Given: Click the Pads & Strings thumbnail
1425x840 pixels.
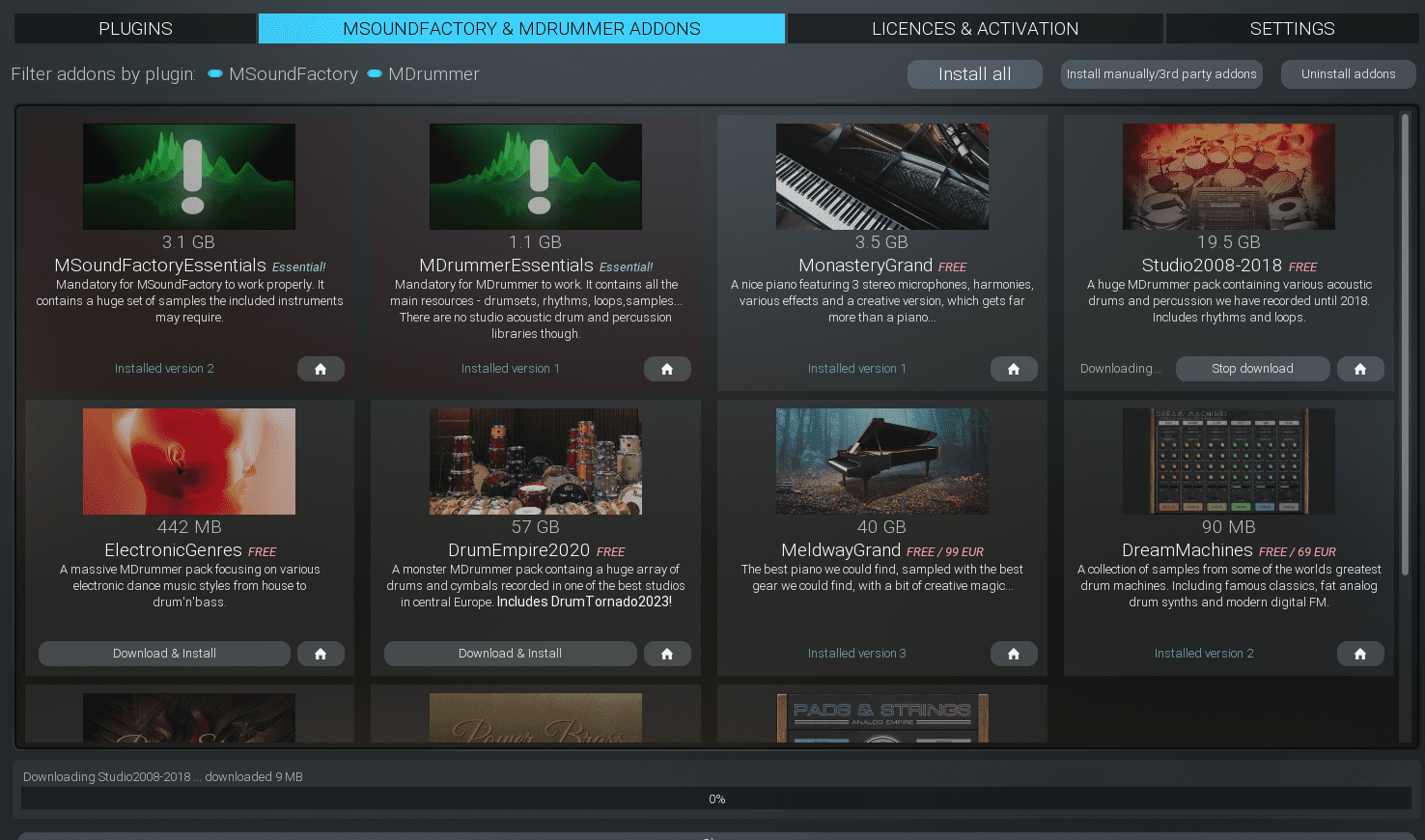Looking at the screenshot, I should 882,717.
